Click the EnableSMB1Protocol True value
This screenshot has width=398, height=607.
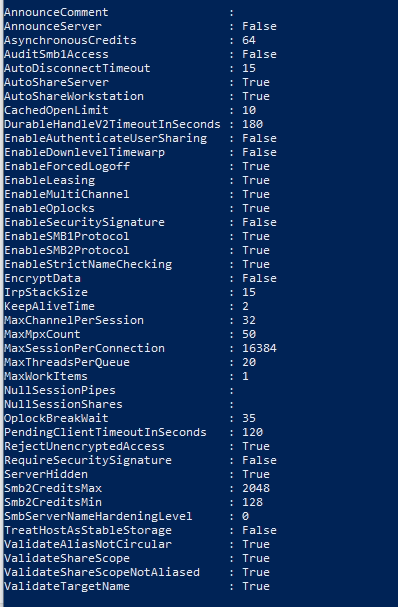point(256,236)
